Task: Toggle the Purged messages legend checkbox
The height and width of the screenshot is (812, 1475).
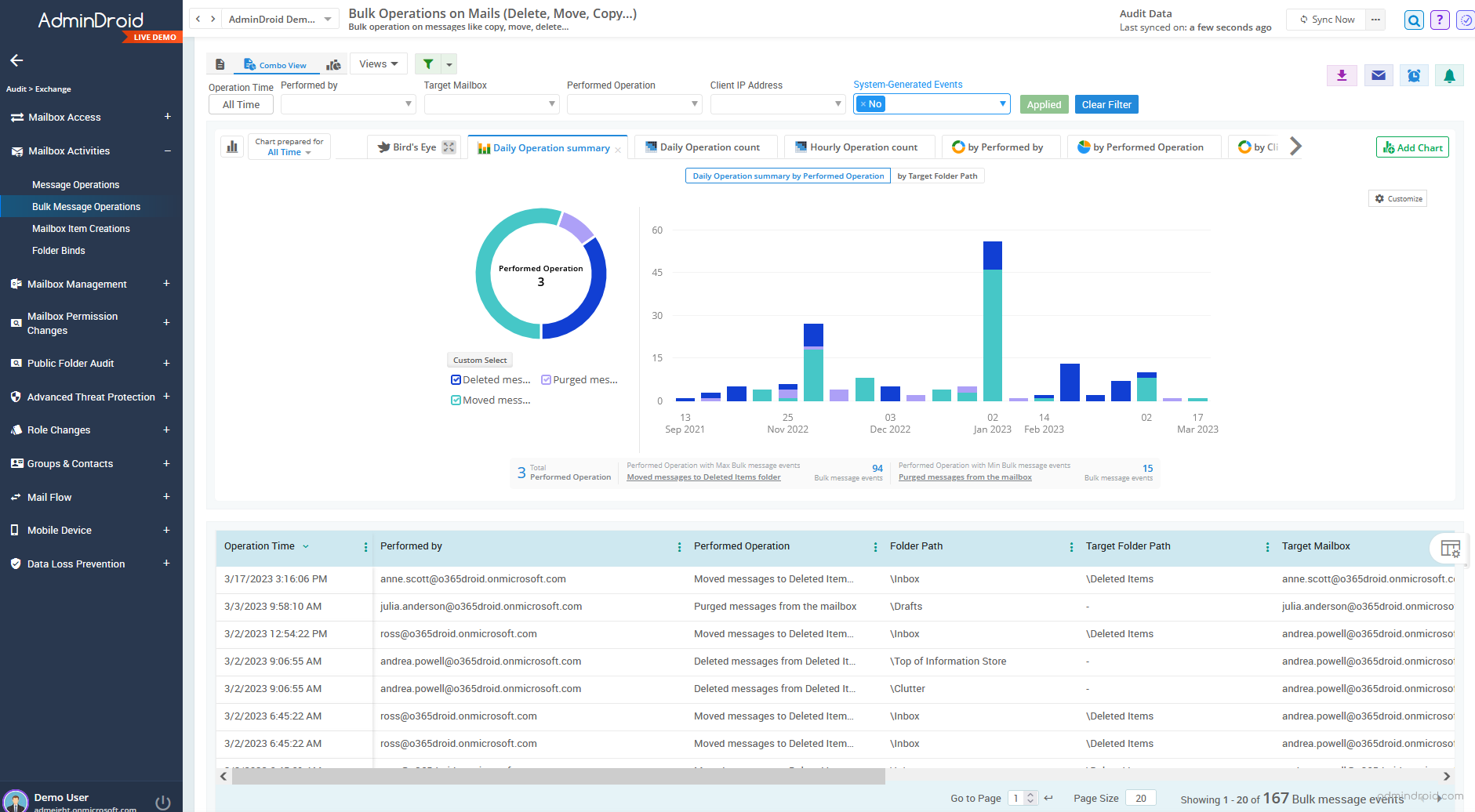Action: pyautogui.click(x=546, y=379)
